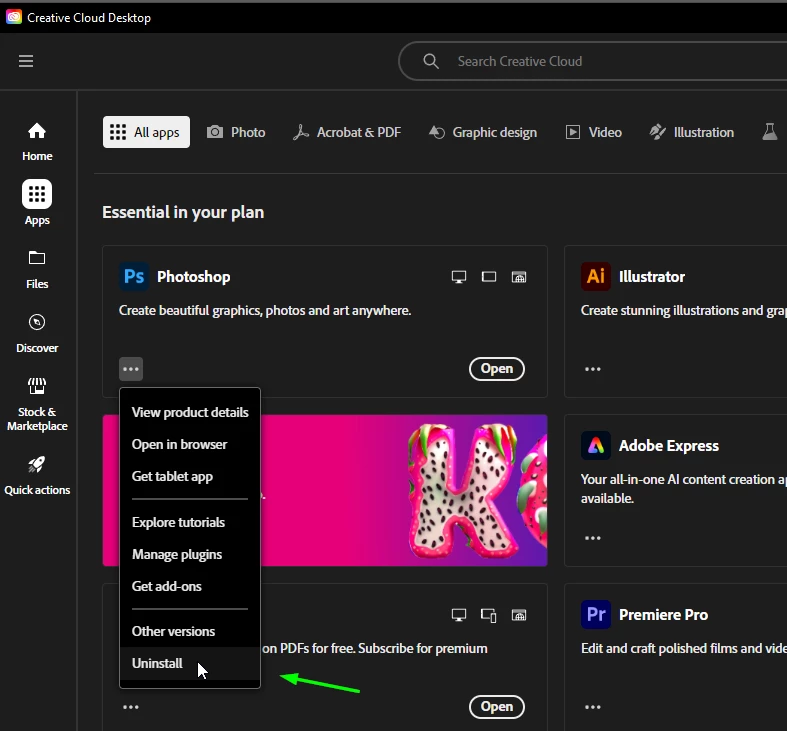Screen dimensions: 787x731
Task: Switch to the Video category tab
Action: pos(594,132)
